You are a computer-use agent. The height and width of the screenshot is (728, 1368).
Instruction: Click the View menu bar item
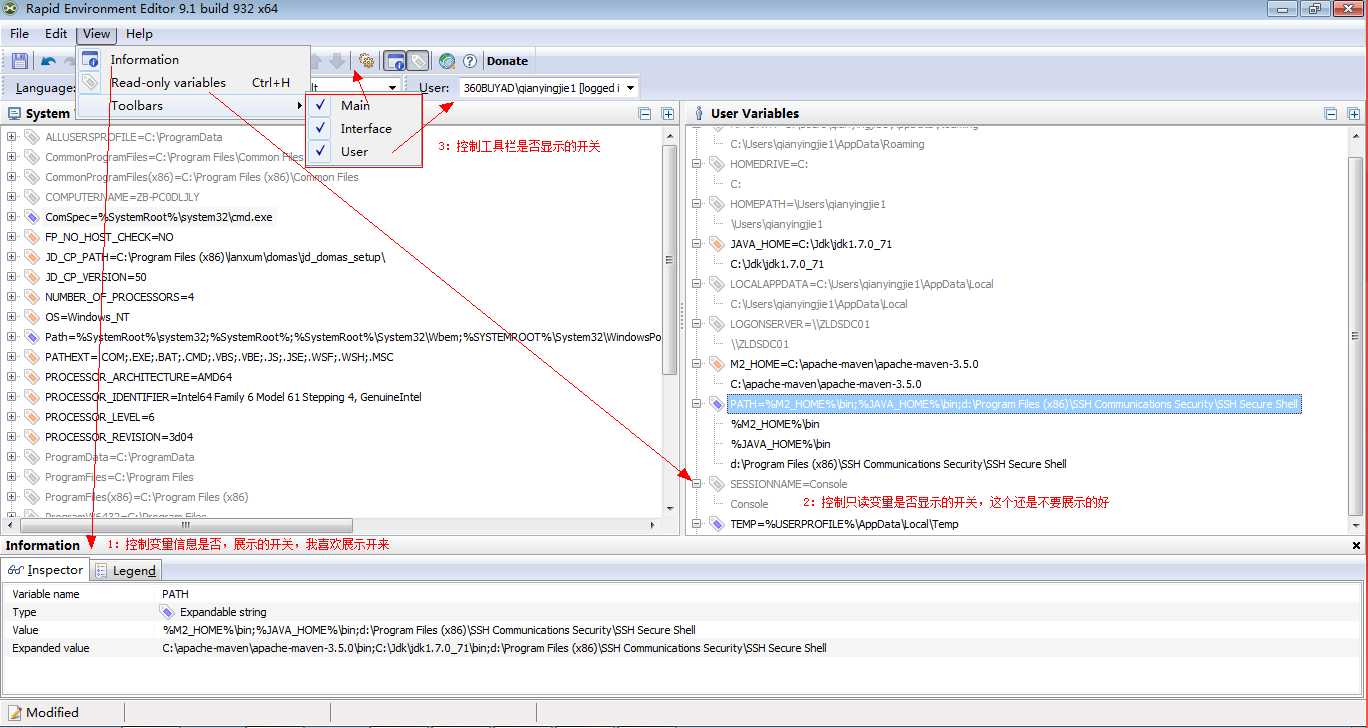click(97, 34)
